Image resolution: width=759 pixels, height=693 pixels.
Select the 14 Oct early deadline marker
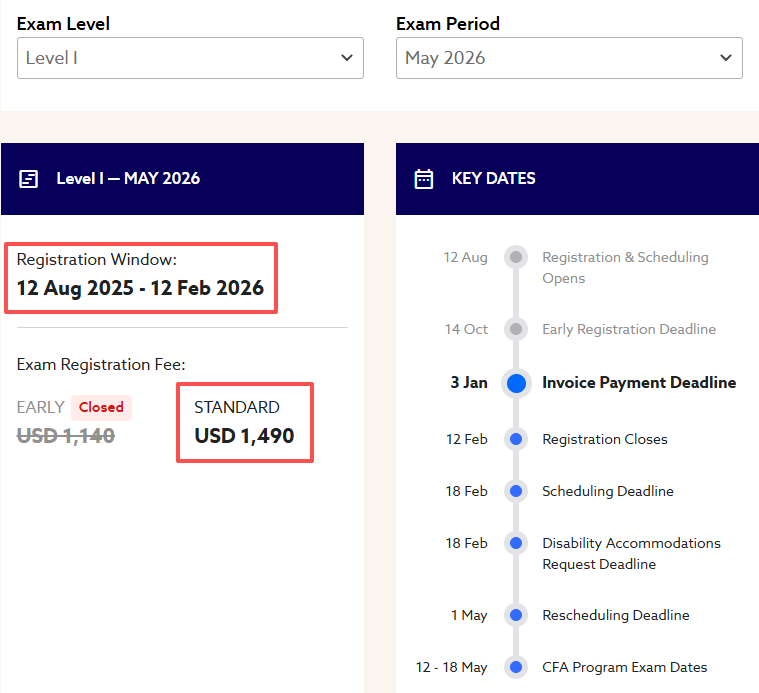tap(516, 329)
